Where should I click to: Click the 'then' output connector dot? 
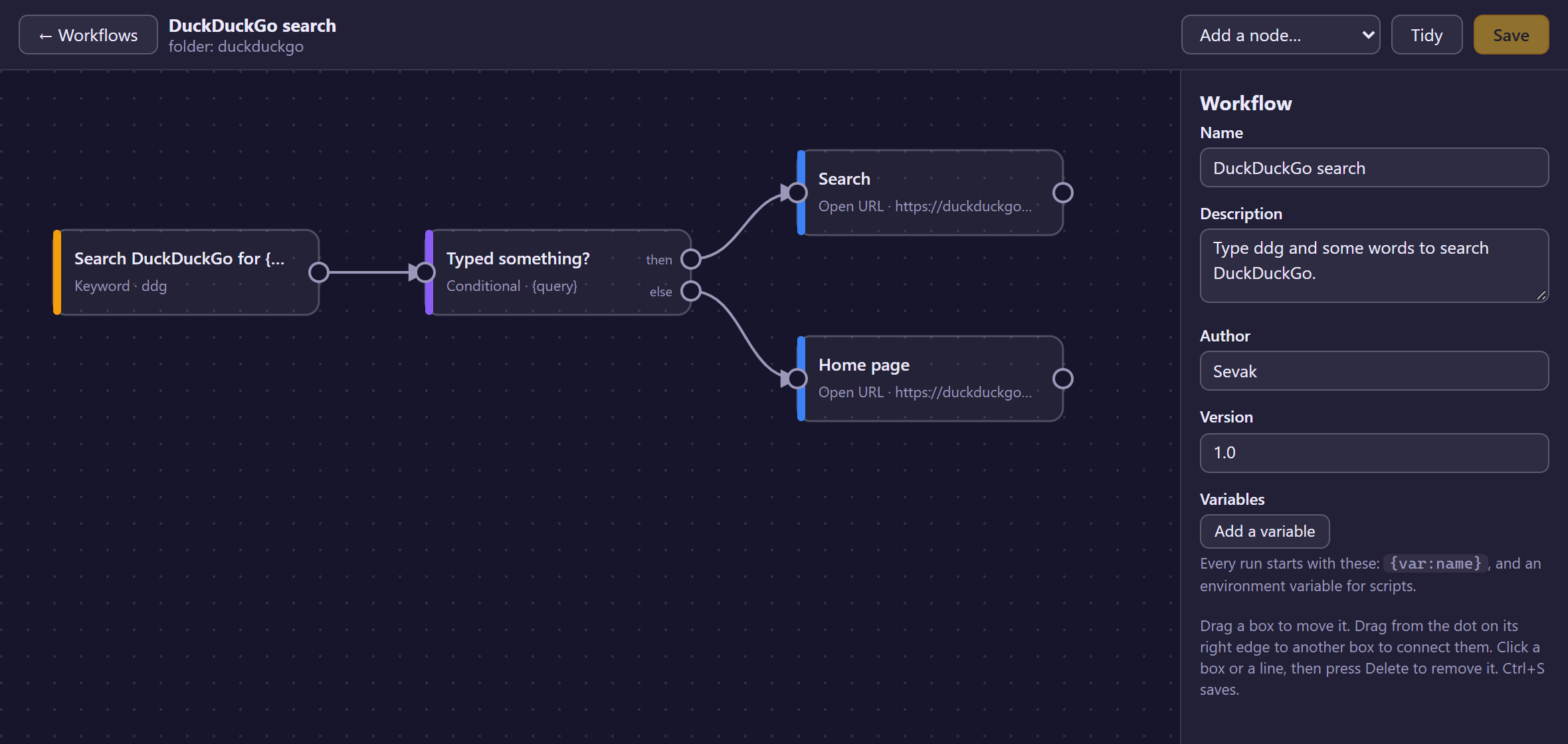[691, 259]
